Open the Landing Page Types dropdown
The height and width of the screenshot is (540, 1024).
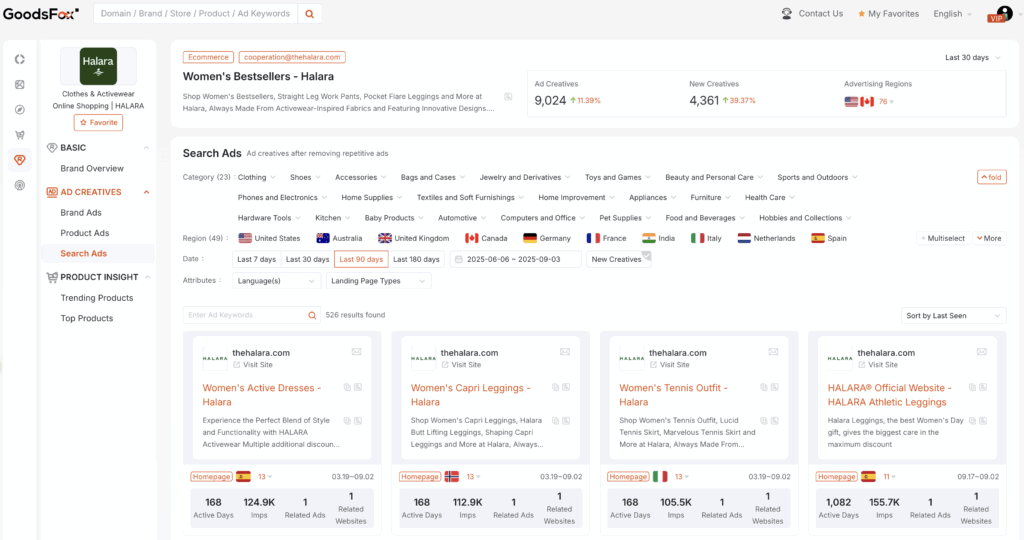(x=378, y=281)
